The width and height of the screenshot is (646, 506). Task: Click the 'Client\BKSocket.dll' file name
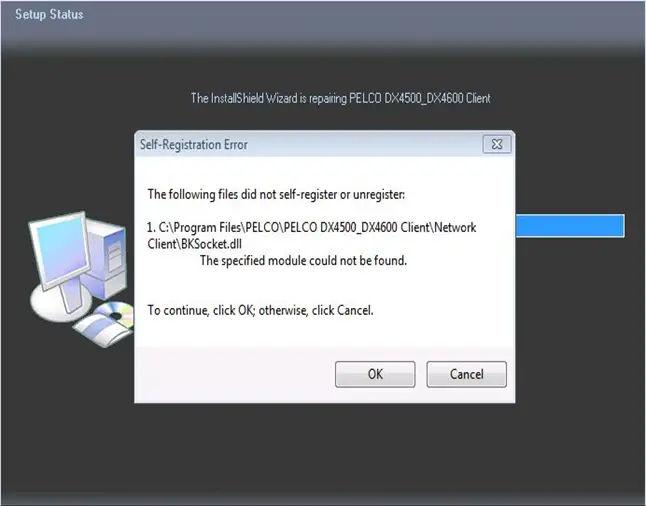tap(194, 244)
